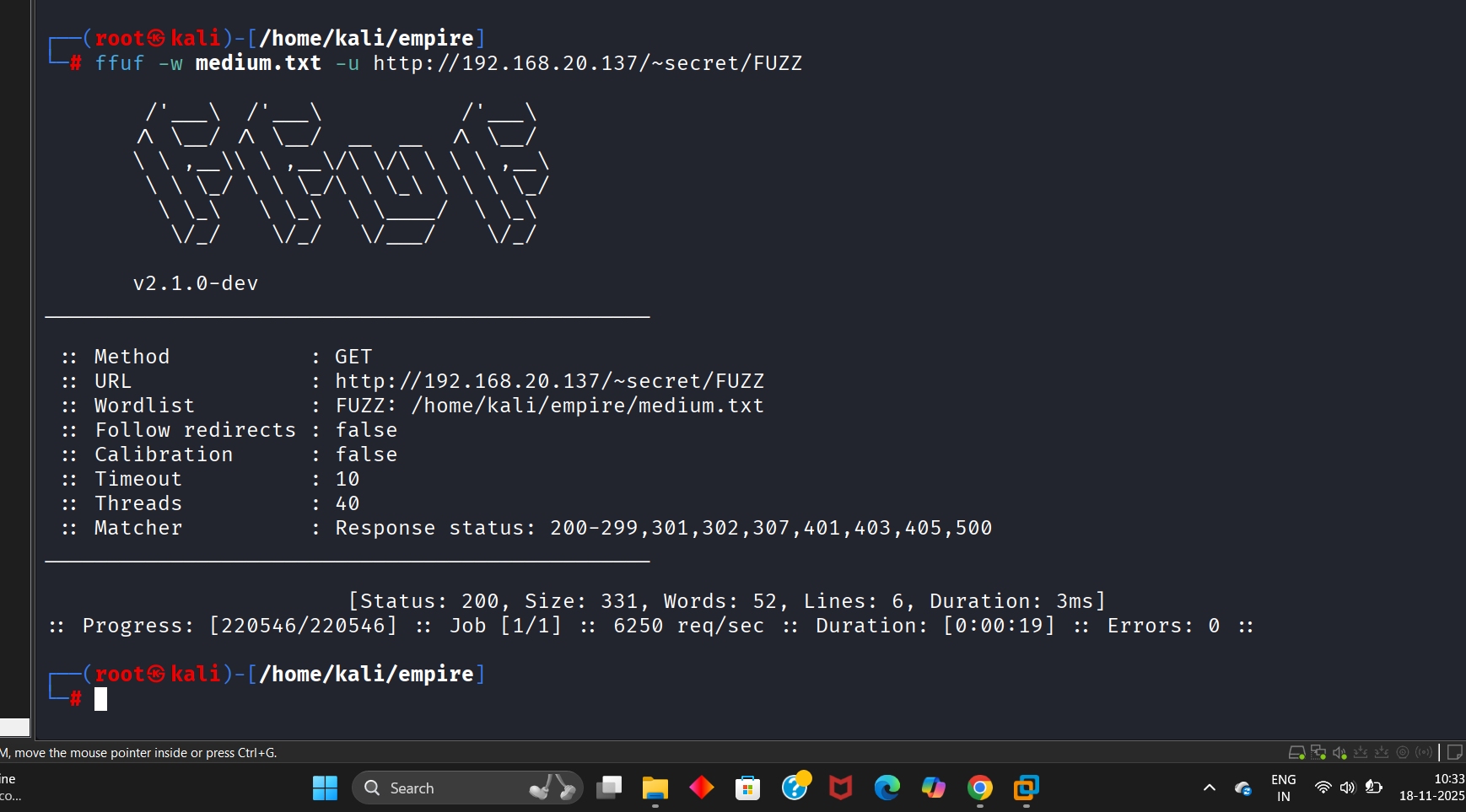Open Task View from the taskbar

609,788
